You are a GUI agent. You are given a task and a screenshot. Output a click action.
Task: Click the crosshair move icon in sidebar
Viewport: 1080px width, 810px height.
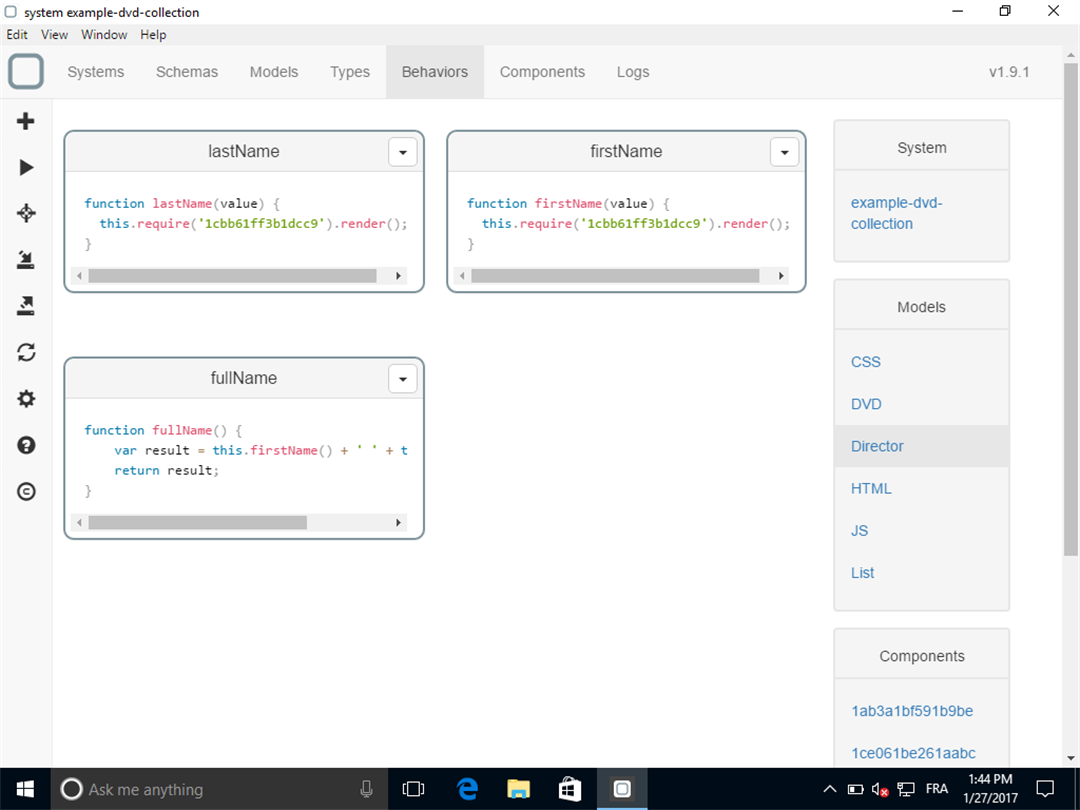tap(26, 213)
